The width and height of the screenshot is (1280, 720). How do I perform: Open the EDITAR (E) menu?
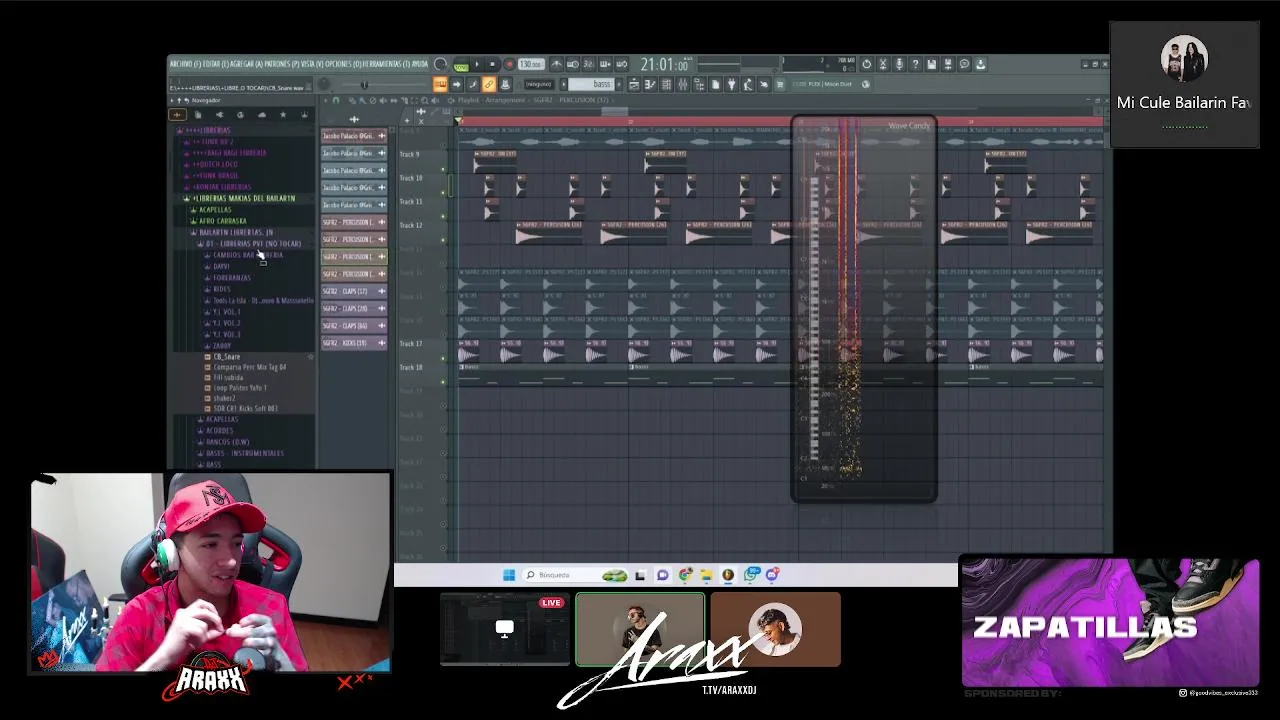tap(216, 64)
